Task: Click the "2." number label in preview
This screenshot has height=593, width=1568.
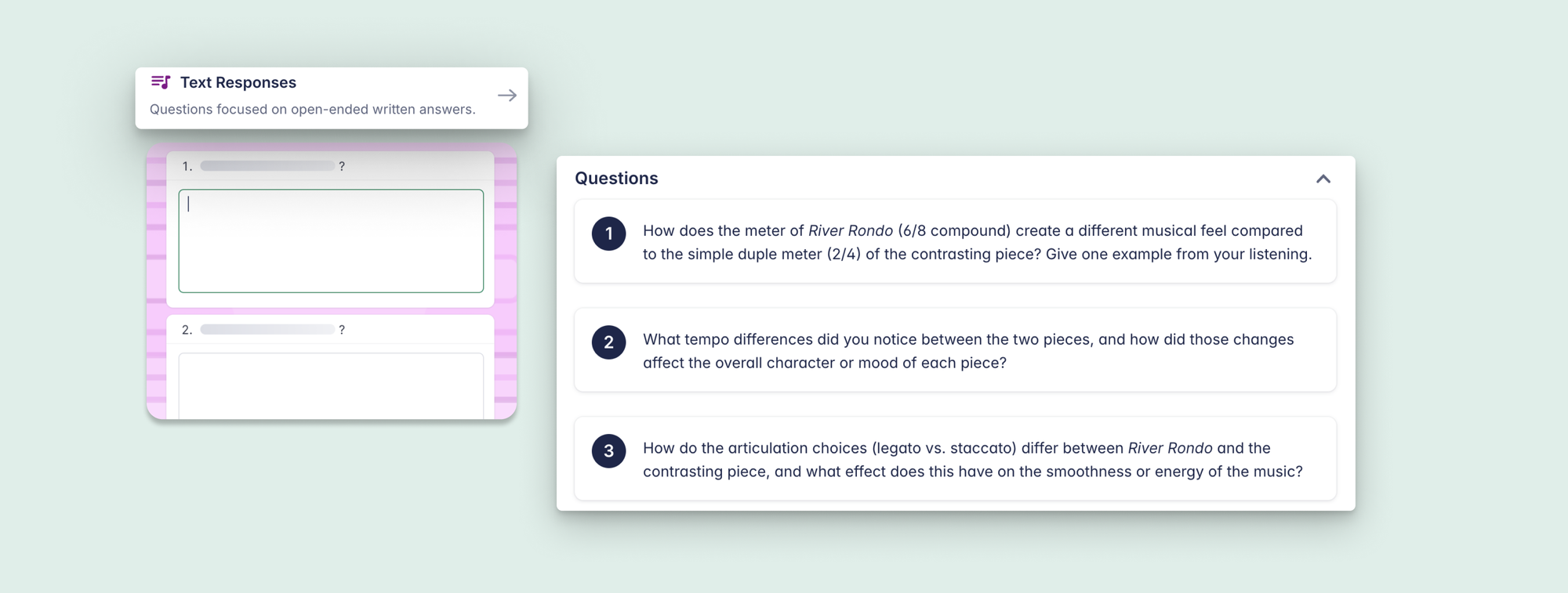Action: coord(187,330)
